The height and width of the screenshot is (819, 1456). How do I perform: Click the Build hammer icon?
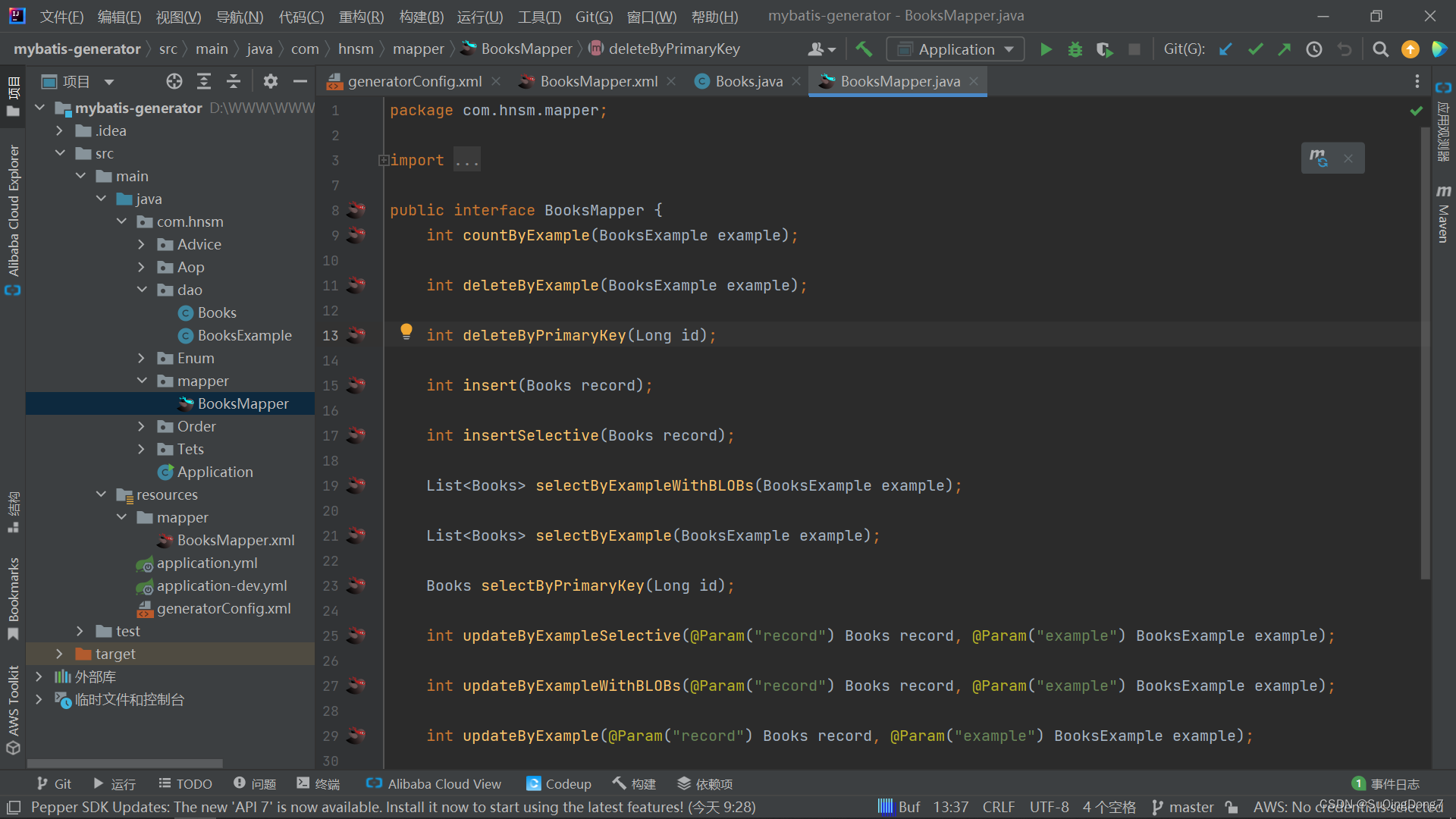(x=864, y=49)
